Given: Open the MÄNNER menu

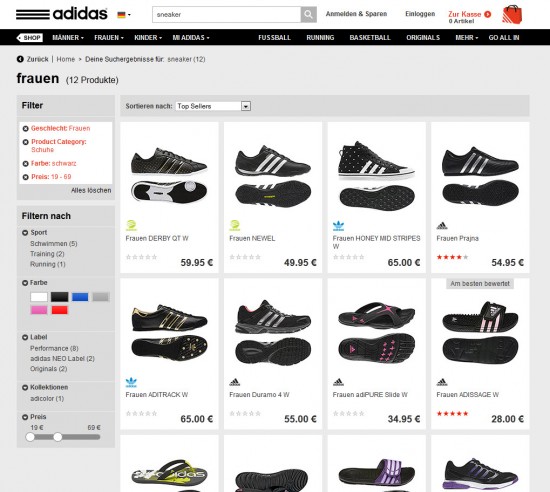Looking at the screenshot, I should pos(68,38).
